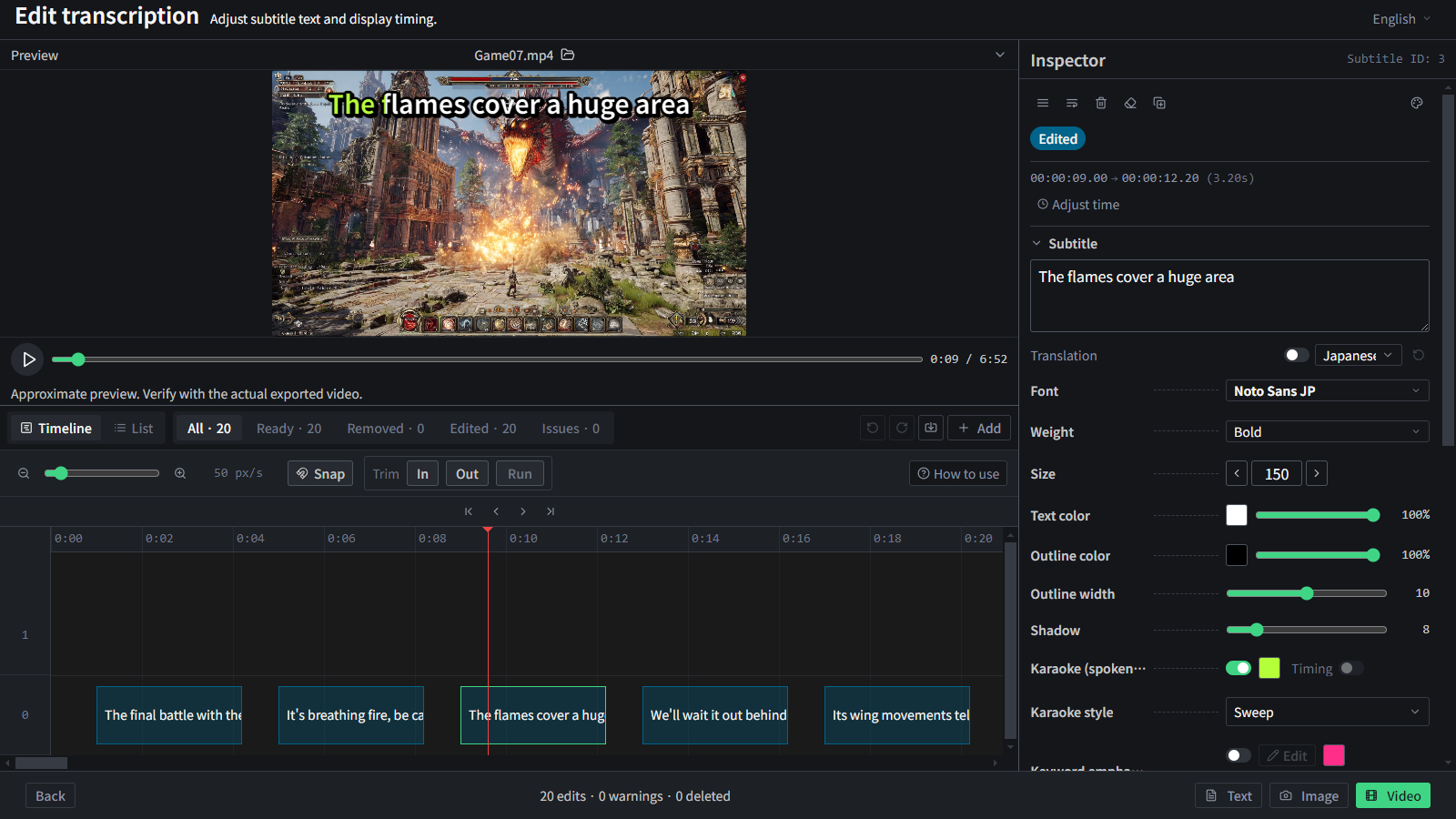Open the English language selector

(1401, 19)
